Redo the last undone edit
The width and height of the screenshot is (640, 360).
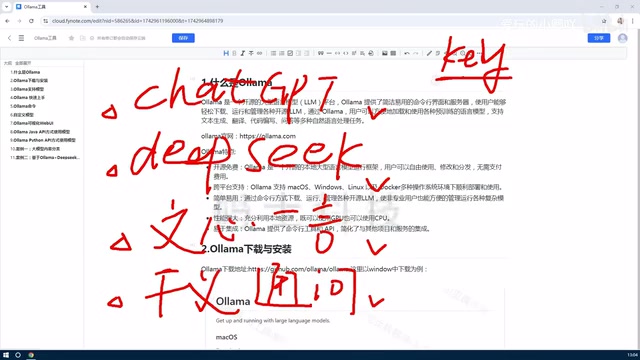(x=416, y=53)
